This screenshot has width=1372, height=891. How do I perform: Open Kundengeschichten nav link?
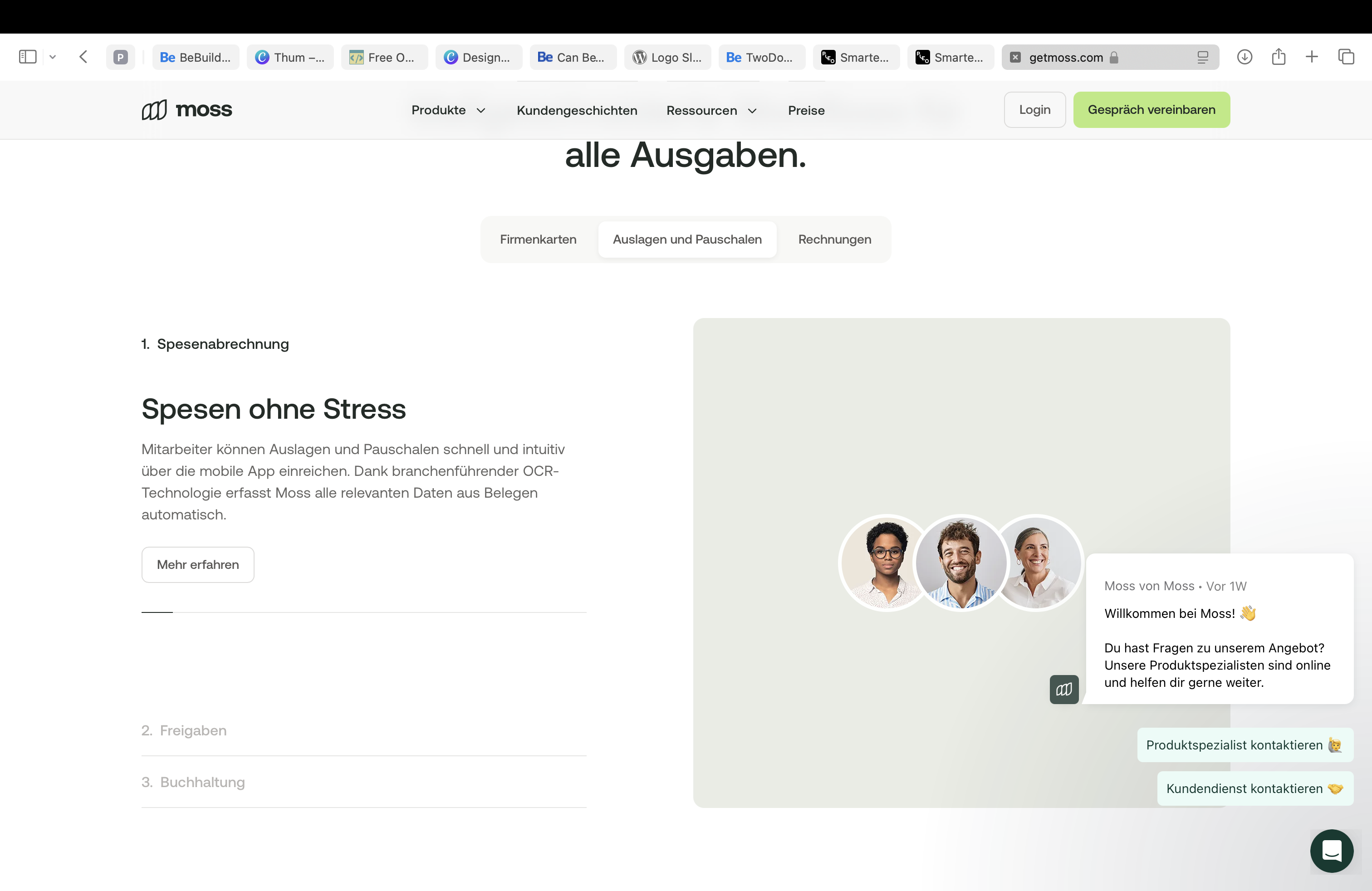[x=577, y=110]
